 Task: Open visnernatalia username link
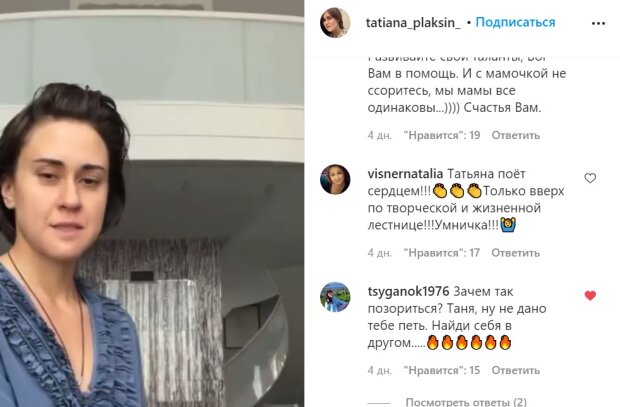pos(405,174)
